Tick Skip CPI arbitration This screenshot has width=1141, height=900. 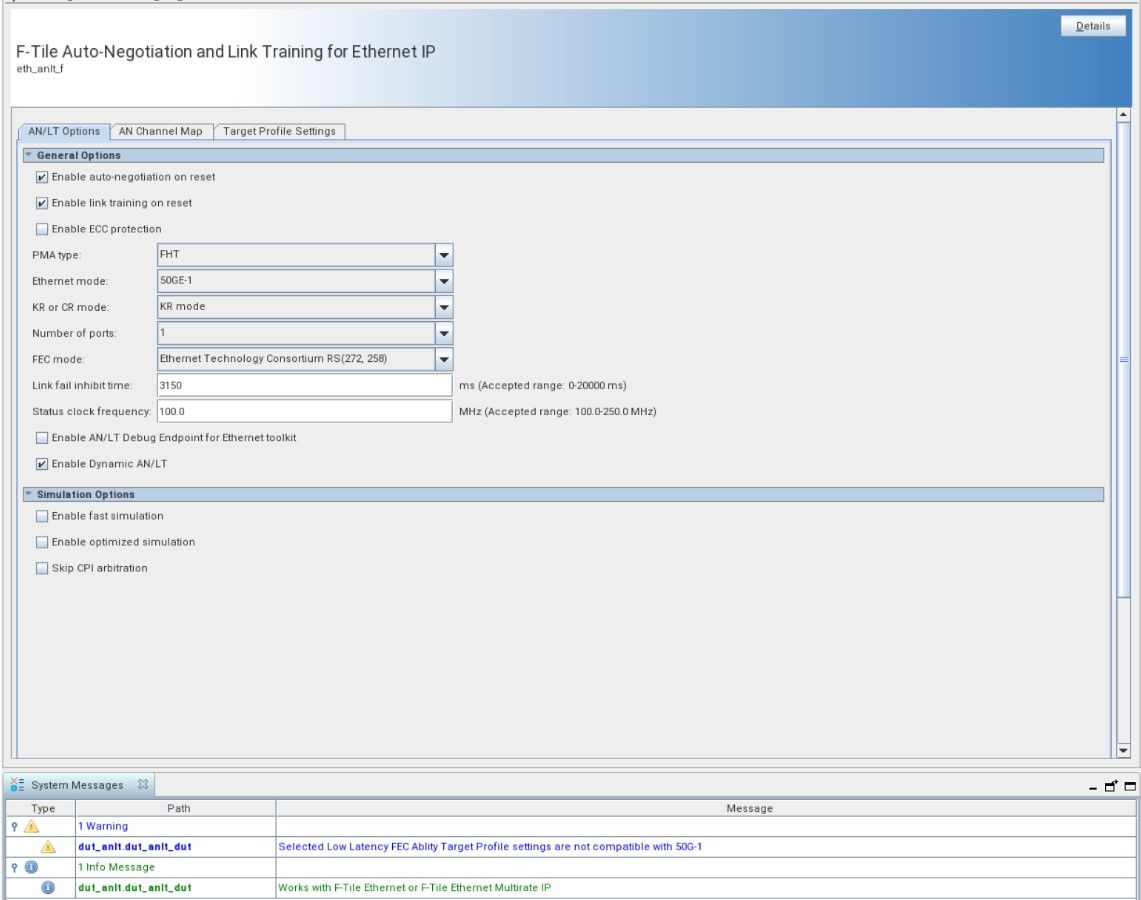pyautogui.click(x=42, y=568)
